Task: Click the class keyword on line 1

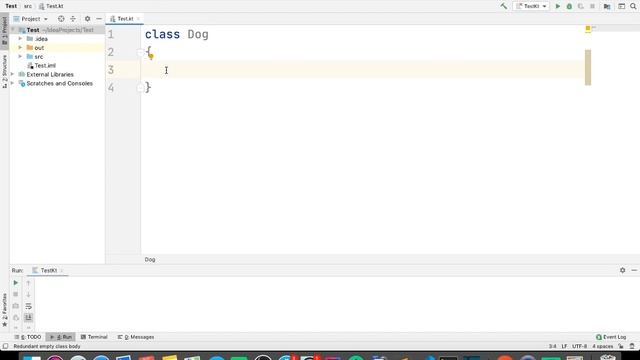Action: pos(162,34)
